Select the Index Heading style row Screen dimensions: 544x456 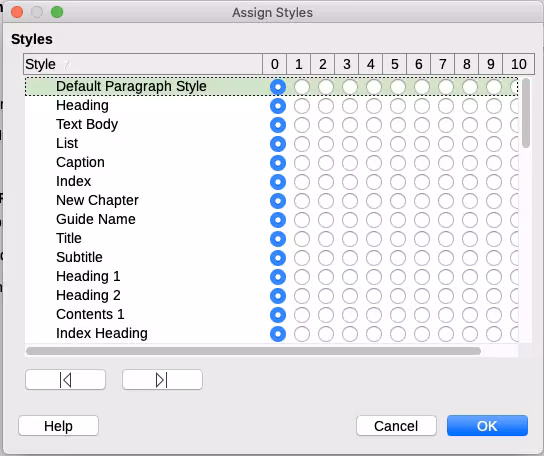tap(271, 333)
